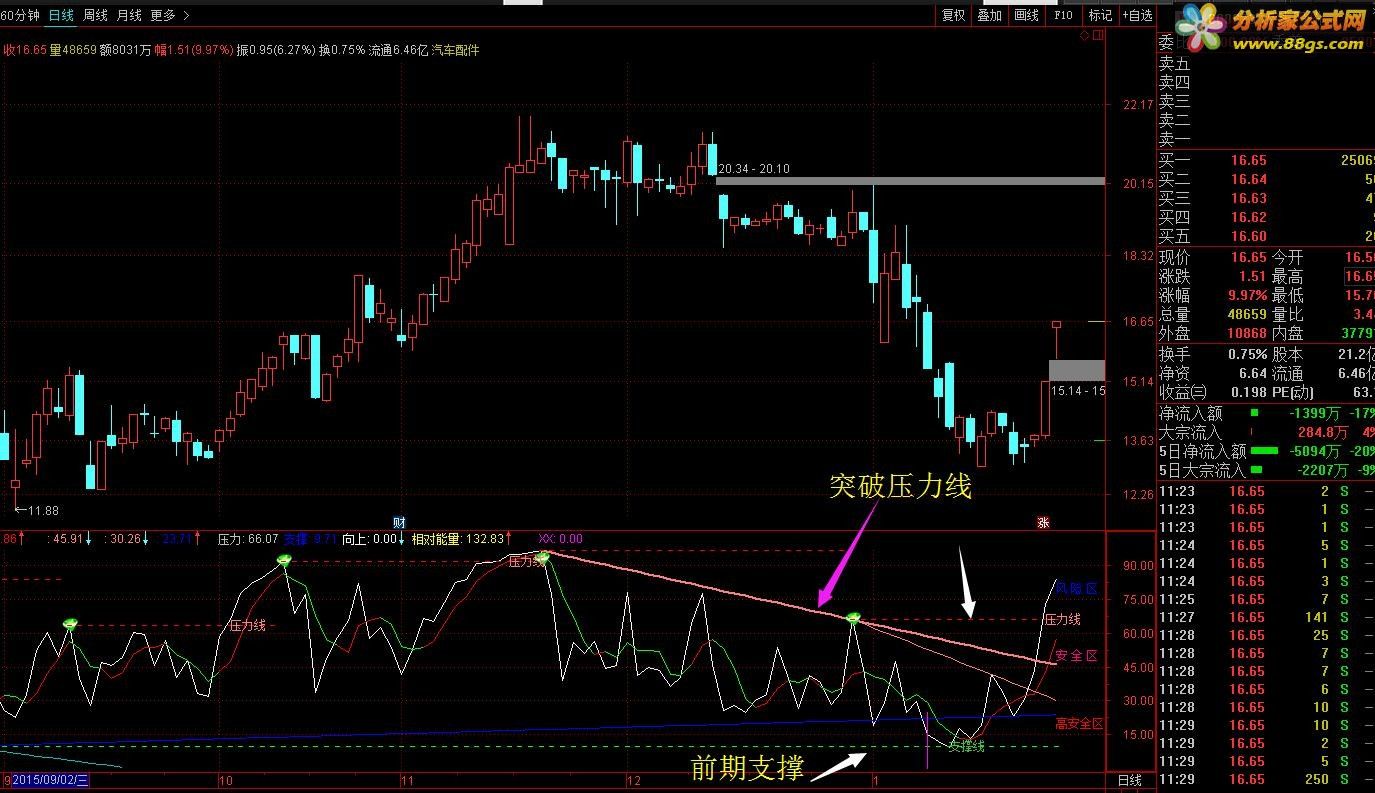
Task: Click the 叠加 overlay button
Action: point(990,15)
